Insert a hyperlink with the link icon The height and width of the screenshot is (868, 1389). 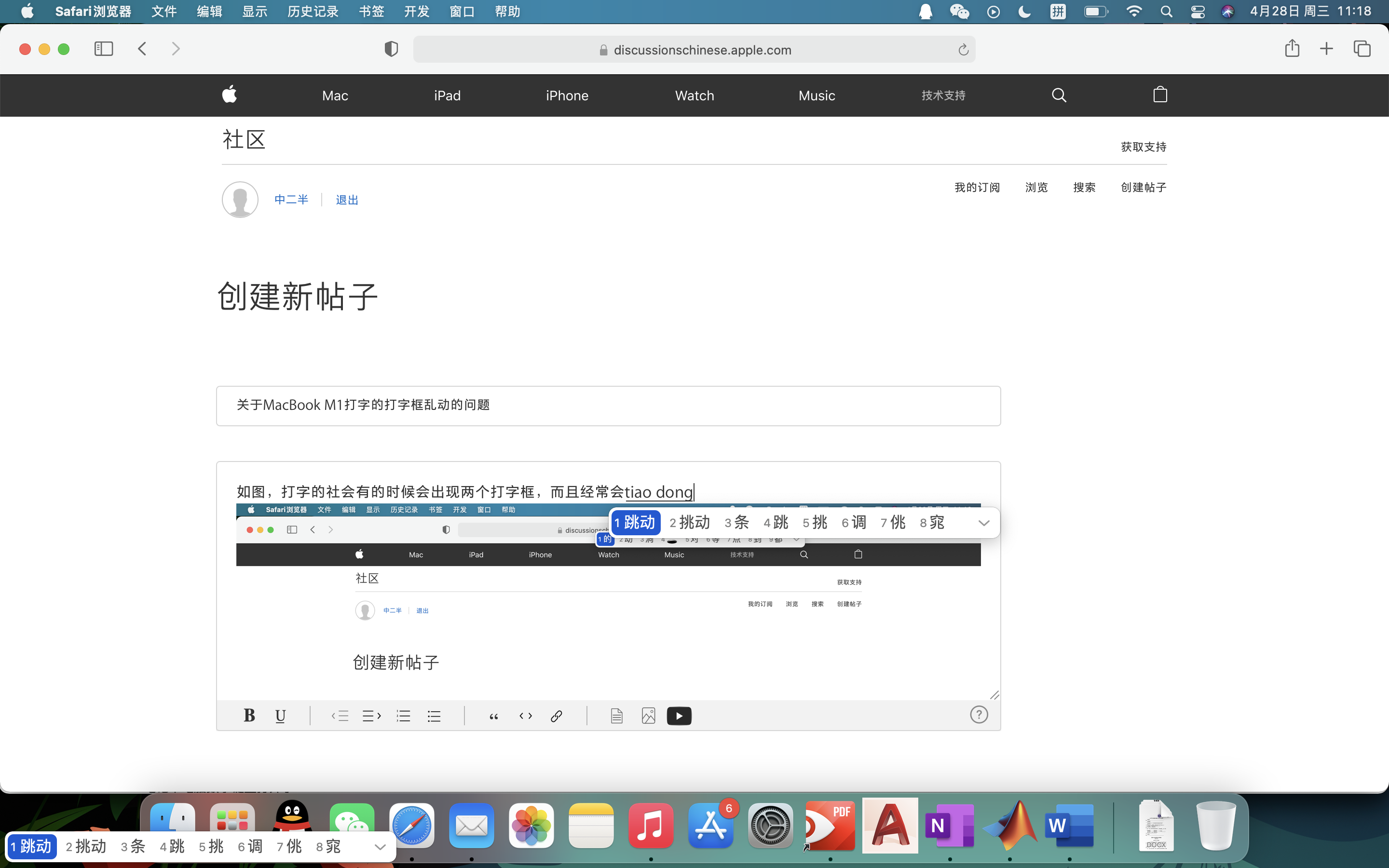(x=556, y=715)
